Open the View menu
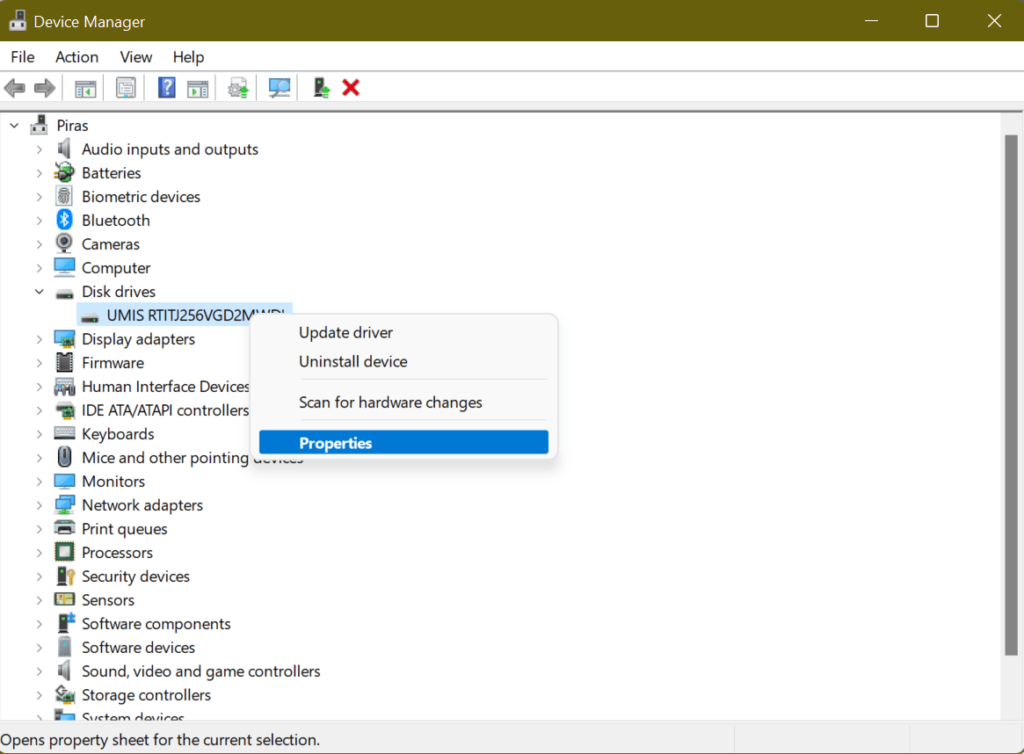Screen dimensions: 1024x754 click(x=136, y=57)
